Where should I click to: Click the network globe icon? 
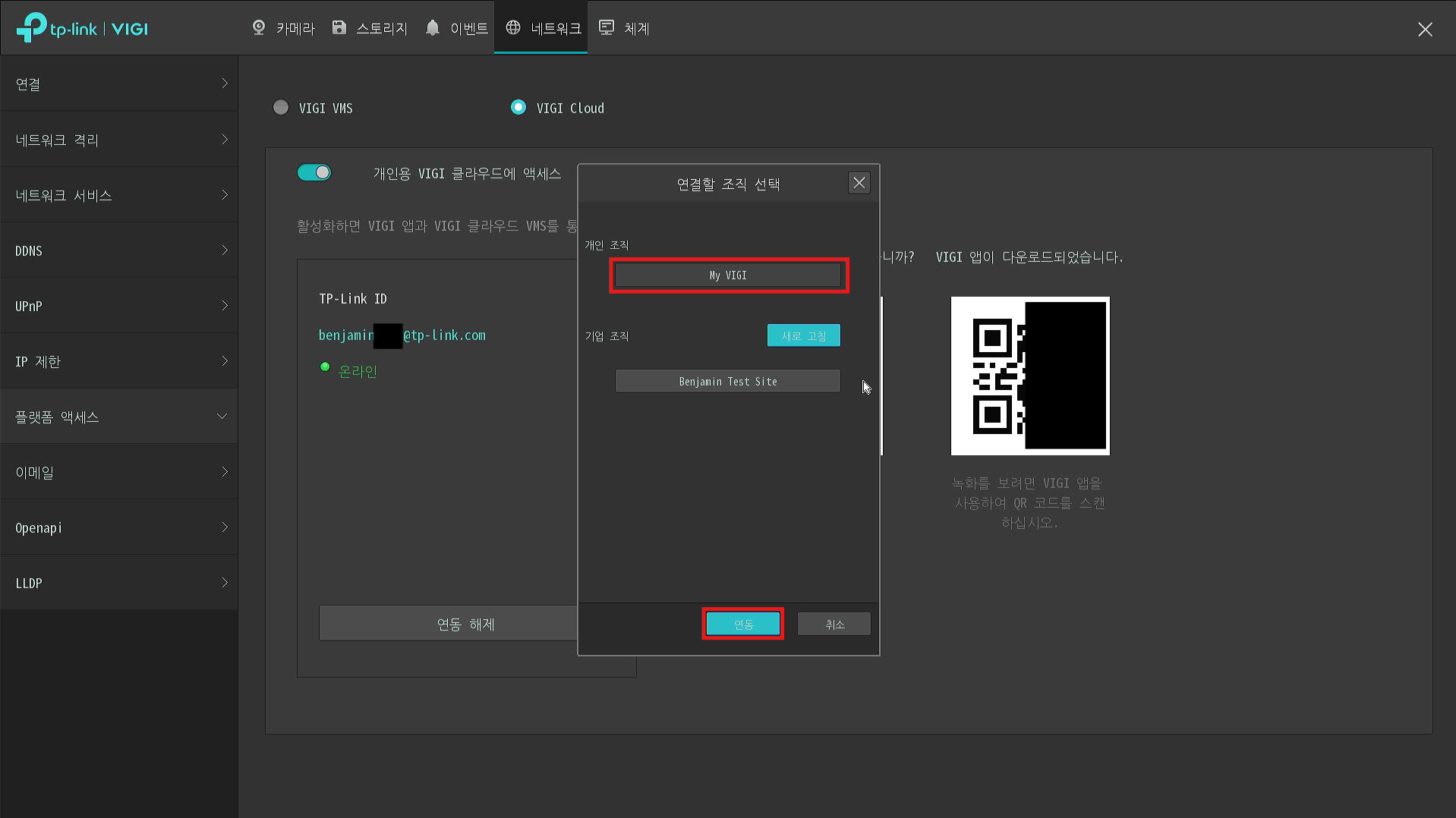coord(513,28)
